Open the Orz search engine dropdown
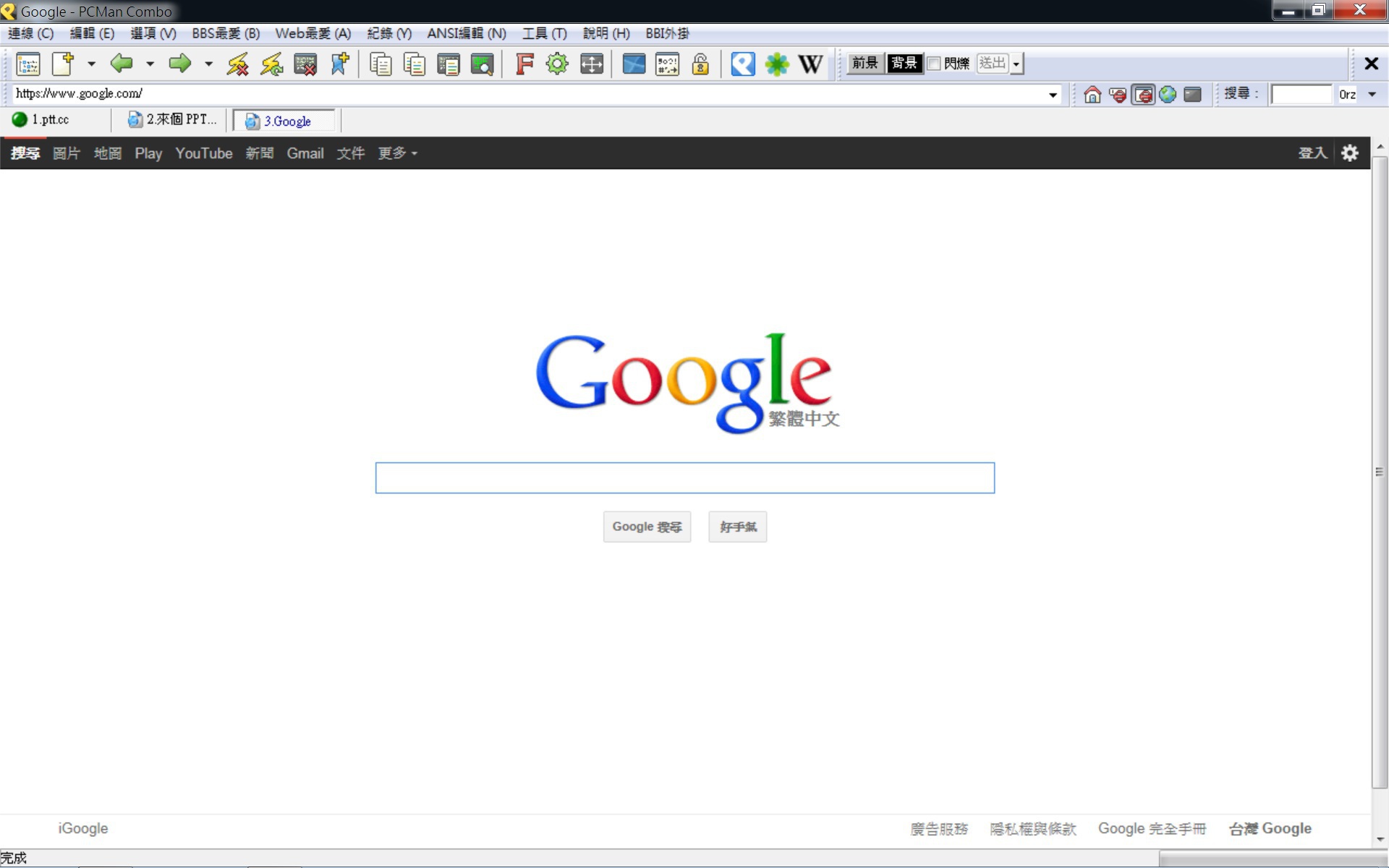 pos(1372,95)
